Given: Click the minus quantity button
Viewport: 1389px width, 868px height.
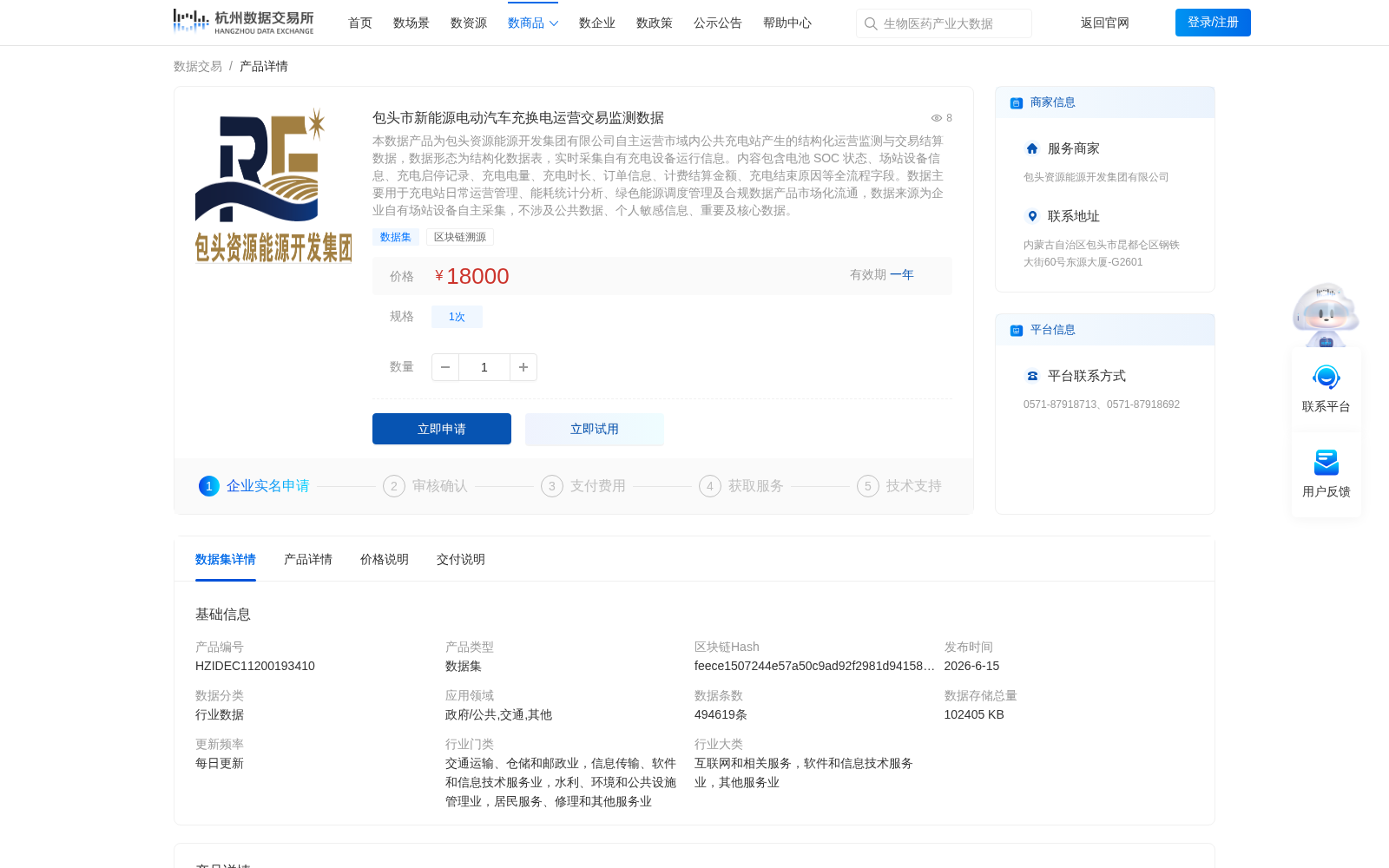Looking at the screenshot, I should click(445, 367).
